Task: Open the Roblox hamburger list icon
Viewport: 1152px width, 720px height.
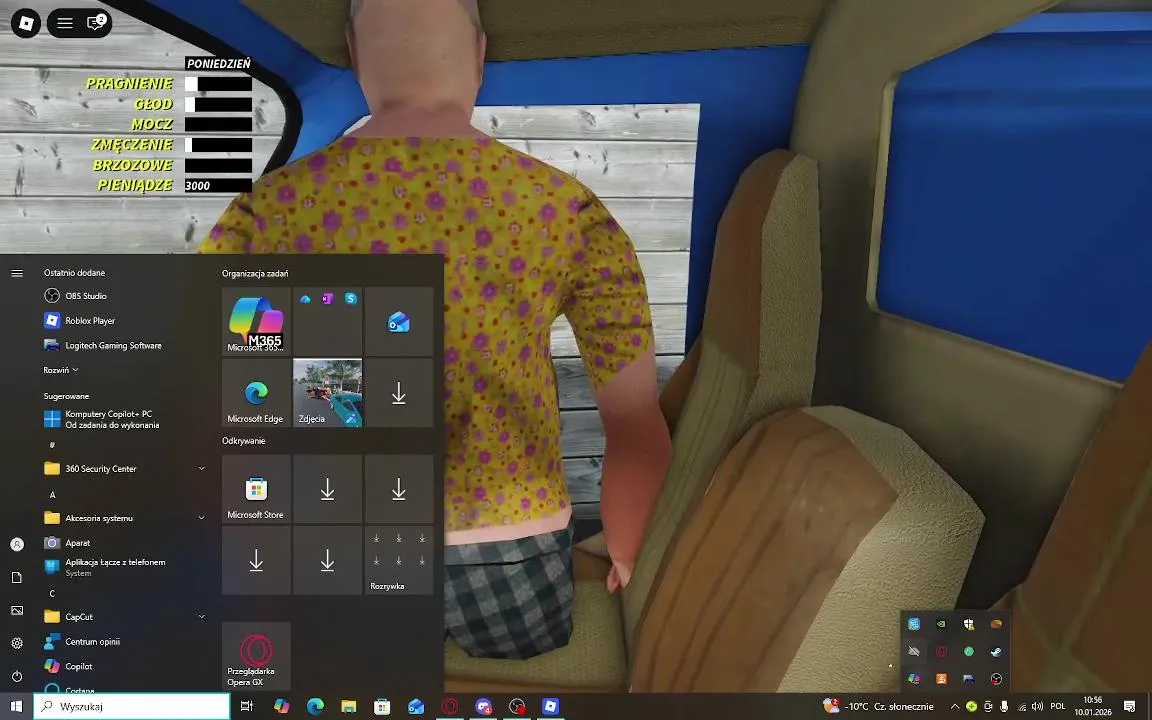Action: [x=65, y=24]
